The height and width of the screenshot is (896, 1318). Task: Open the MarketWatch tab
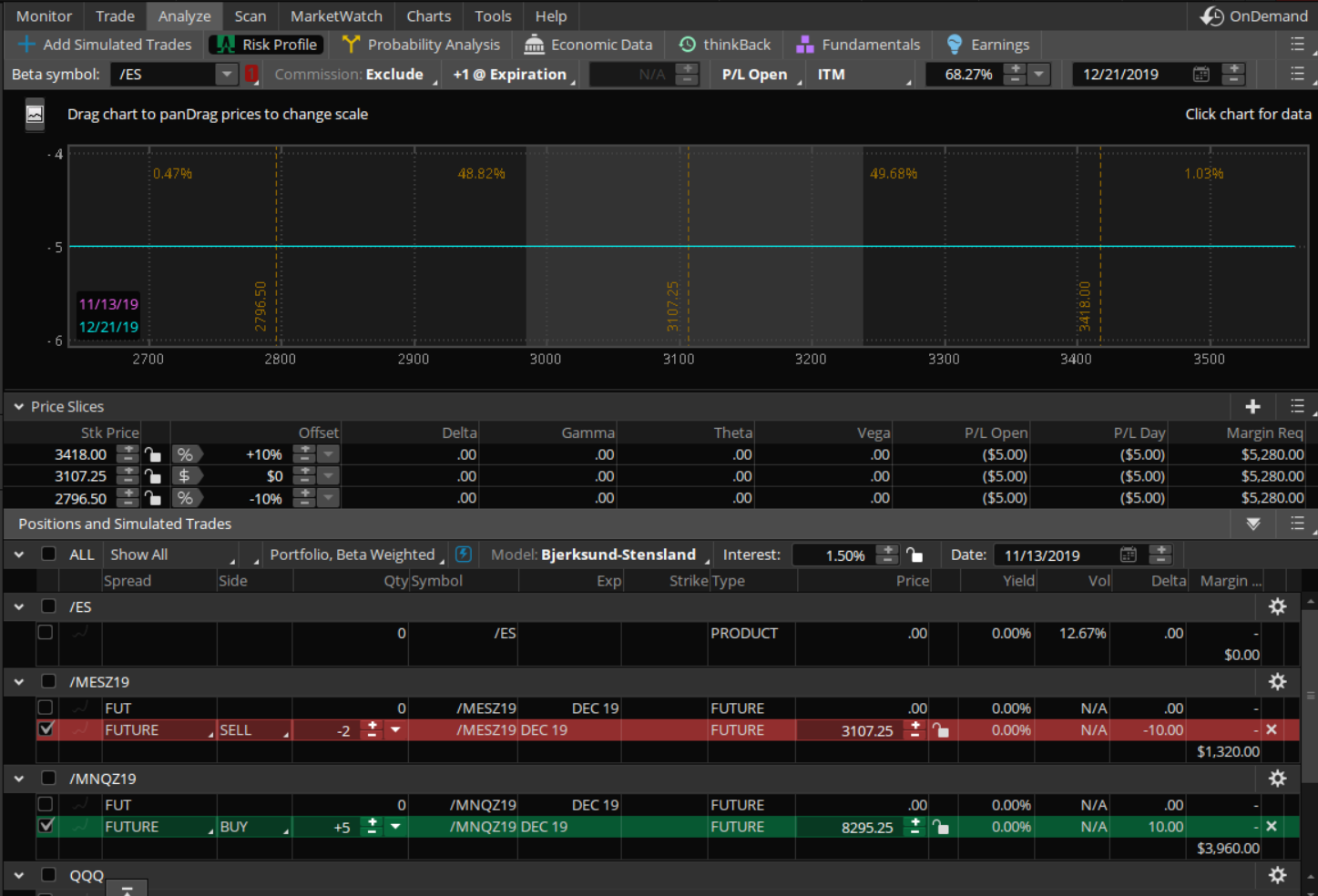click(336, 16)
